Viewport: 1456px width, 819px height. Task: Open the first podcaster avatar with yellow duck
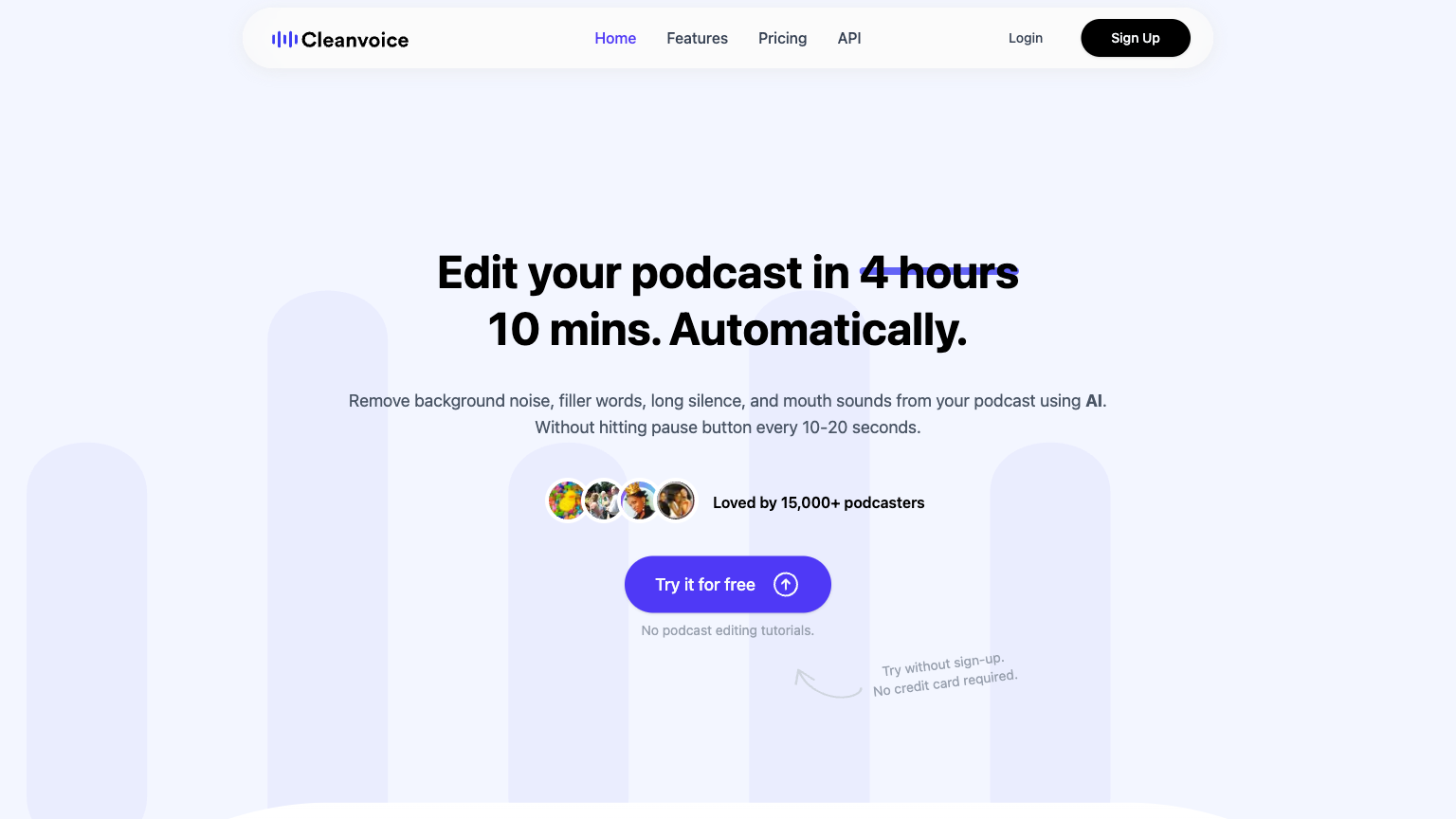pos(567,500)
